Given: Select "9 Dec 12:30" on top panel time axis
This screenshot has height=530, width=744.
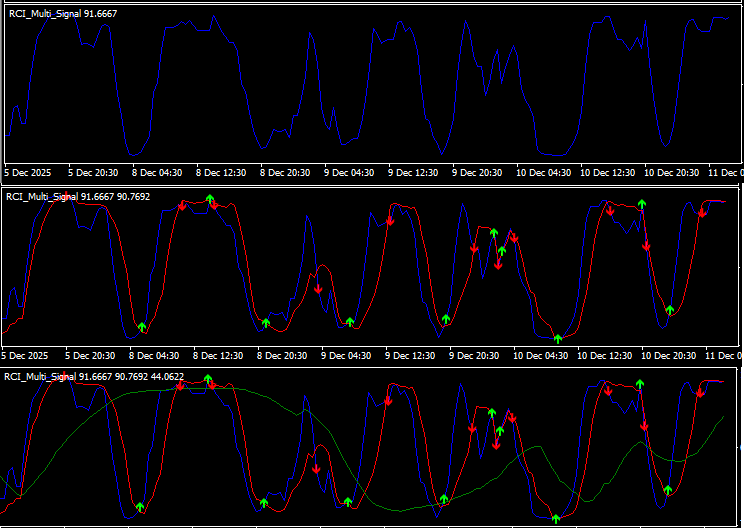Looking at the screenshot, I should pyautogui.click(x=413, y=172).
